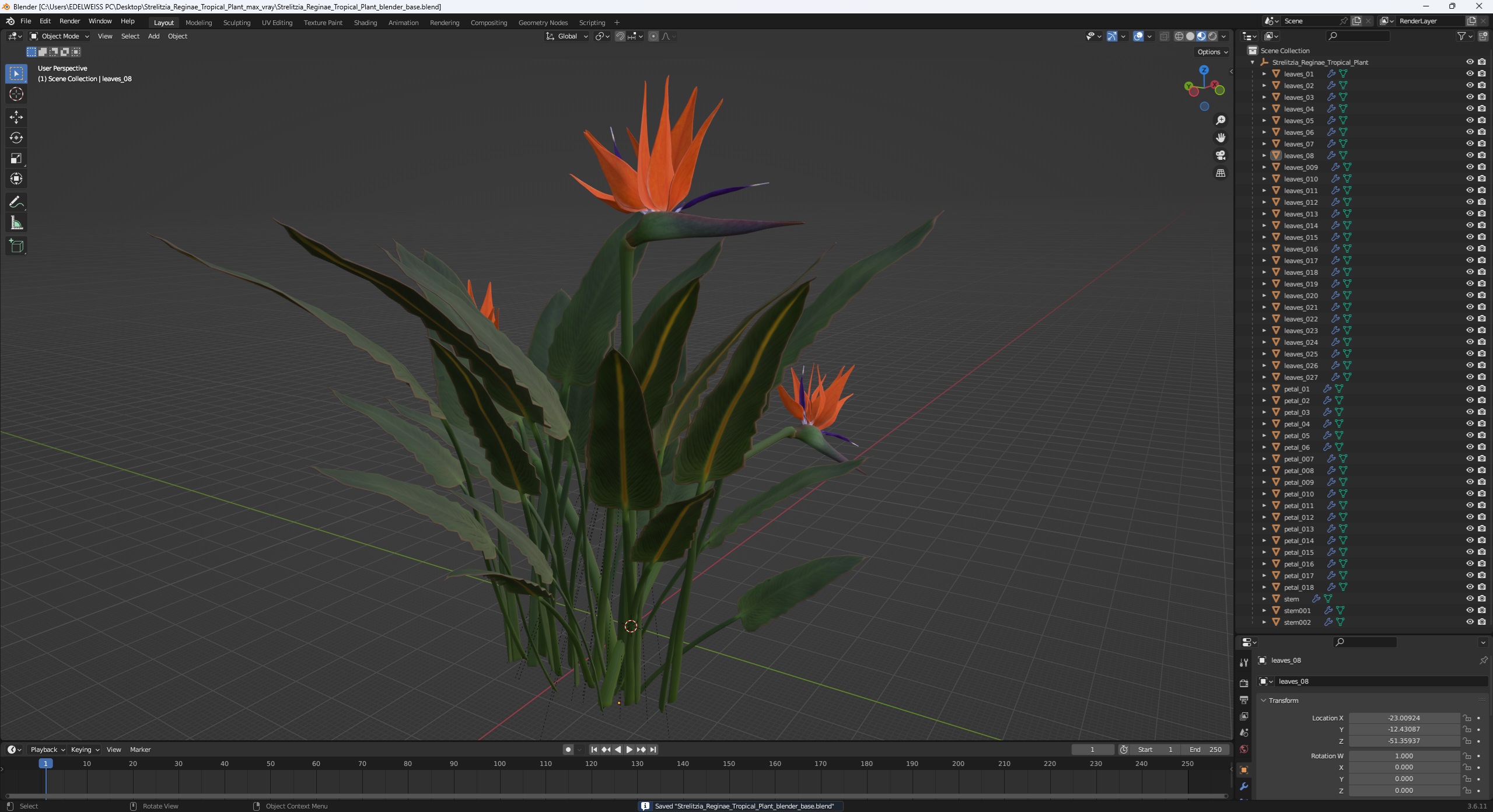Choose the Add Cube tool
The width and height of the screenshot is (1493, 812).
16,246
